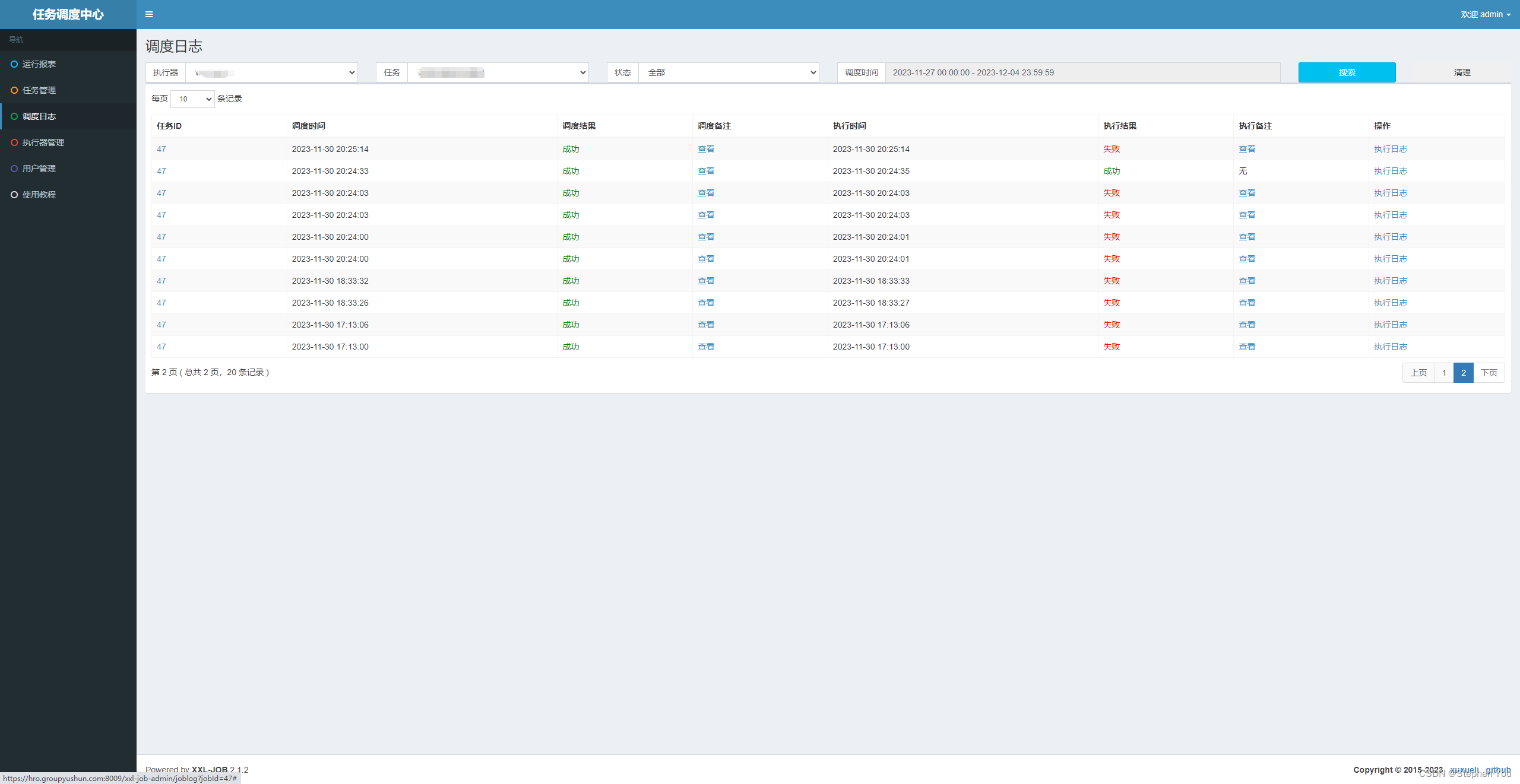1520x784 pixels.
Task: View 调度备注 for the 17:13:00 row
Action: pos(706,347)
